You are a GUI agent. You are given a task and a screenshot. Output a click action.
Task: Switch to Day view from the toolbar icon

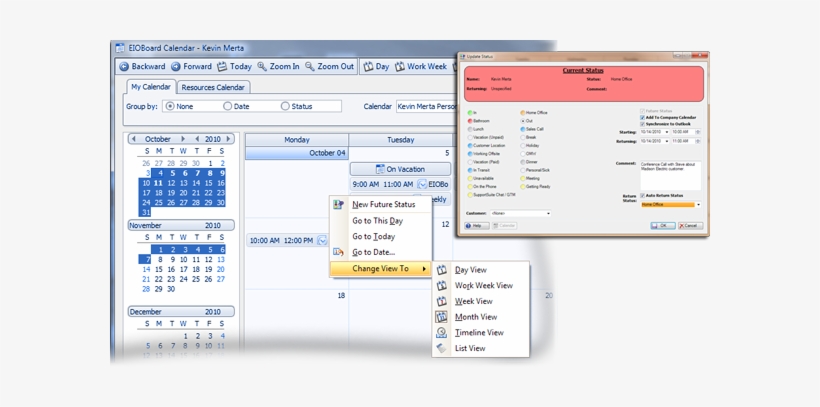(x=368, y=66)
